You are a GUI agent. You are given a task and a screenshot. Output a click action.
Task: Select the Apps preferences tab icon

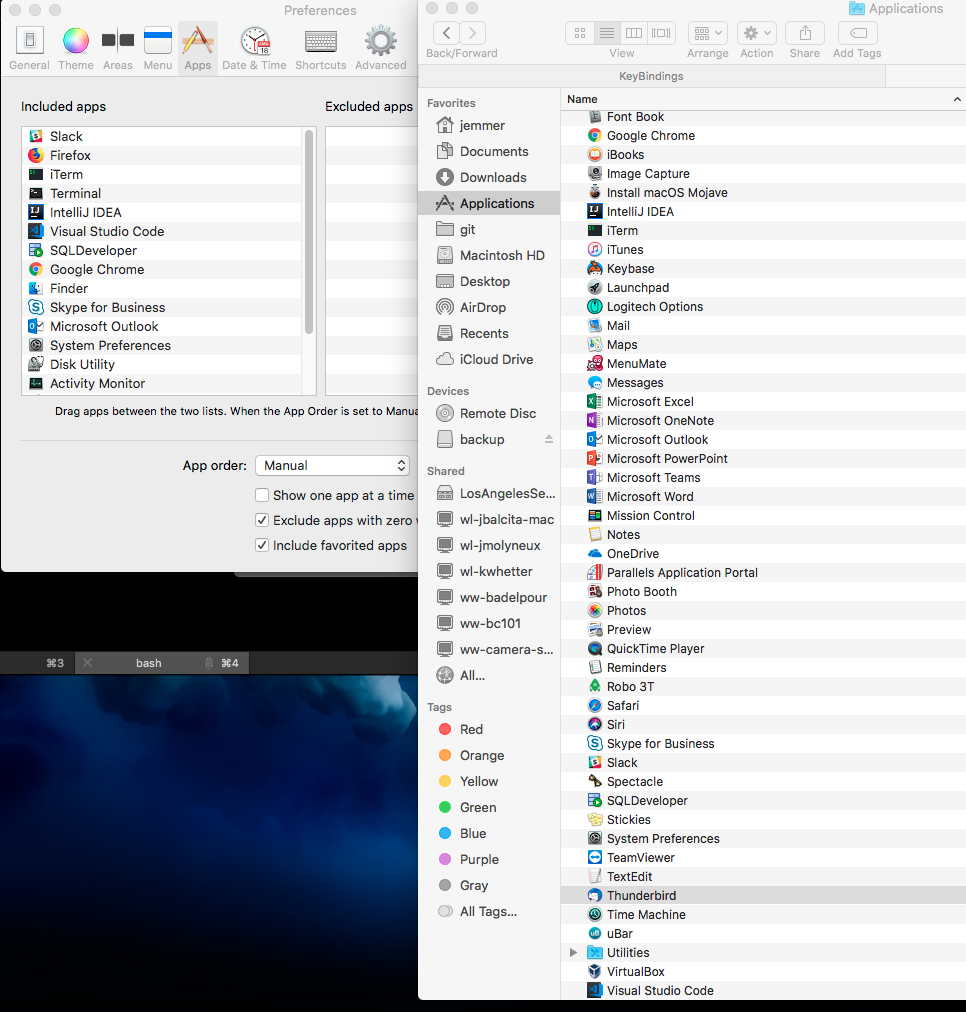pos(197,48)
